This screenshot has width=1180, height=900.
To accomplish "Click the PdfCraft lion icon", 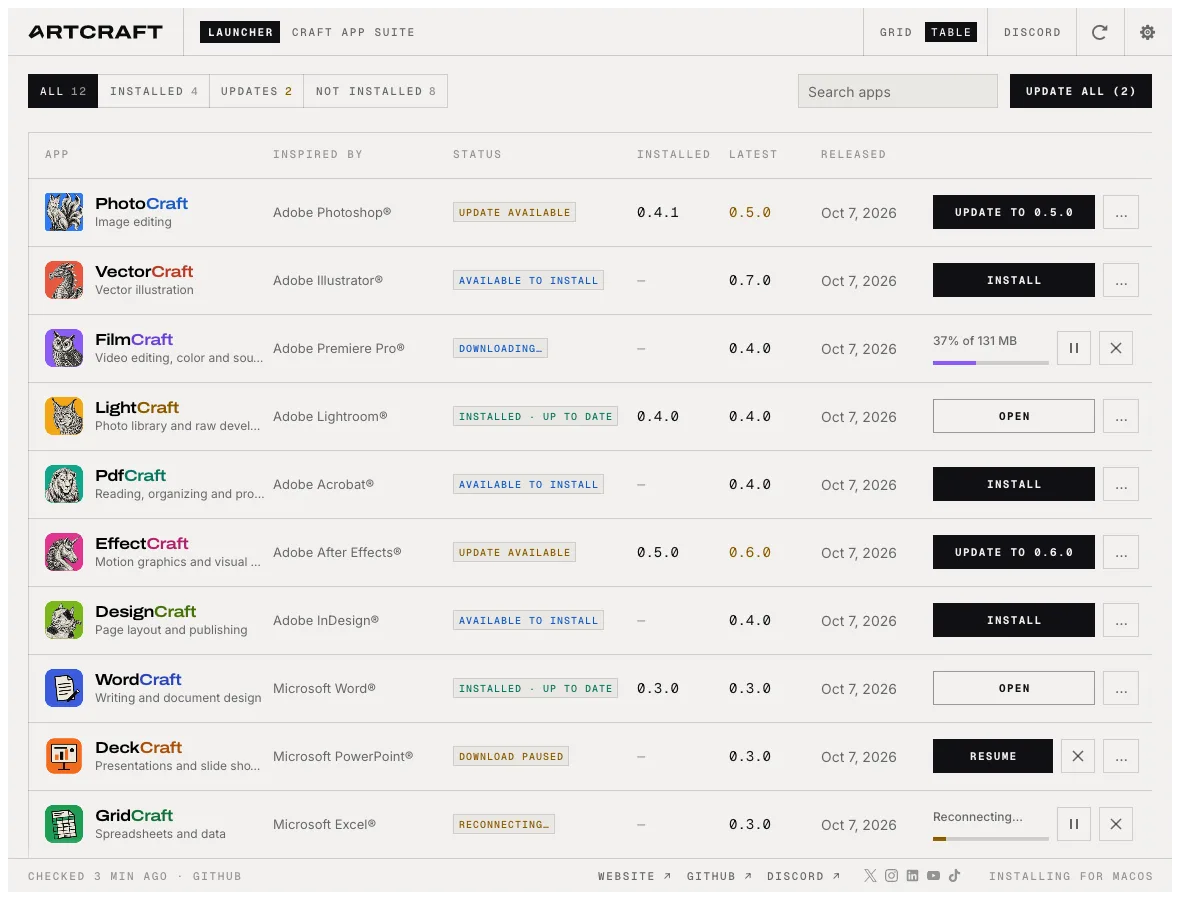I will [63, 484].
